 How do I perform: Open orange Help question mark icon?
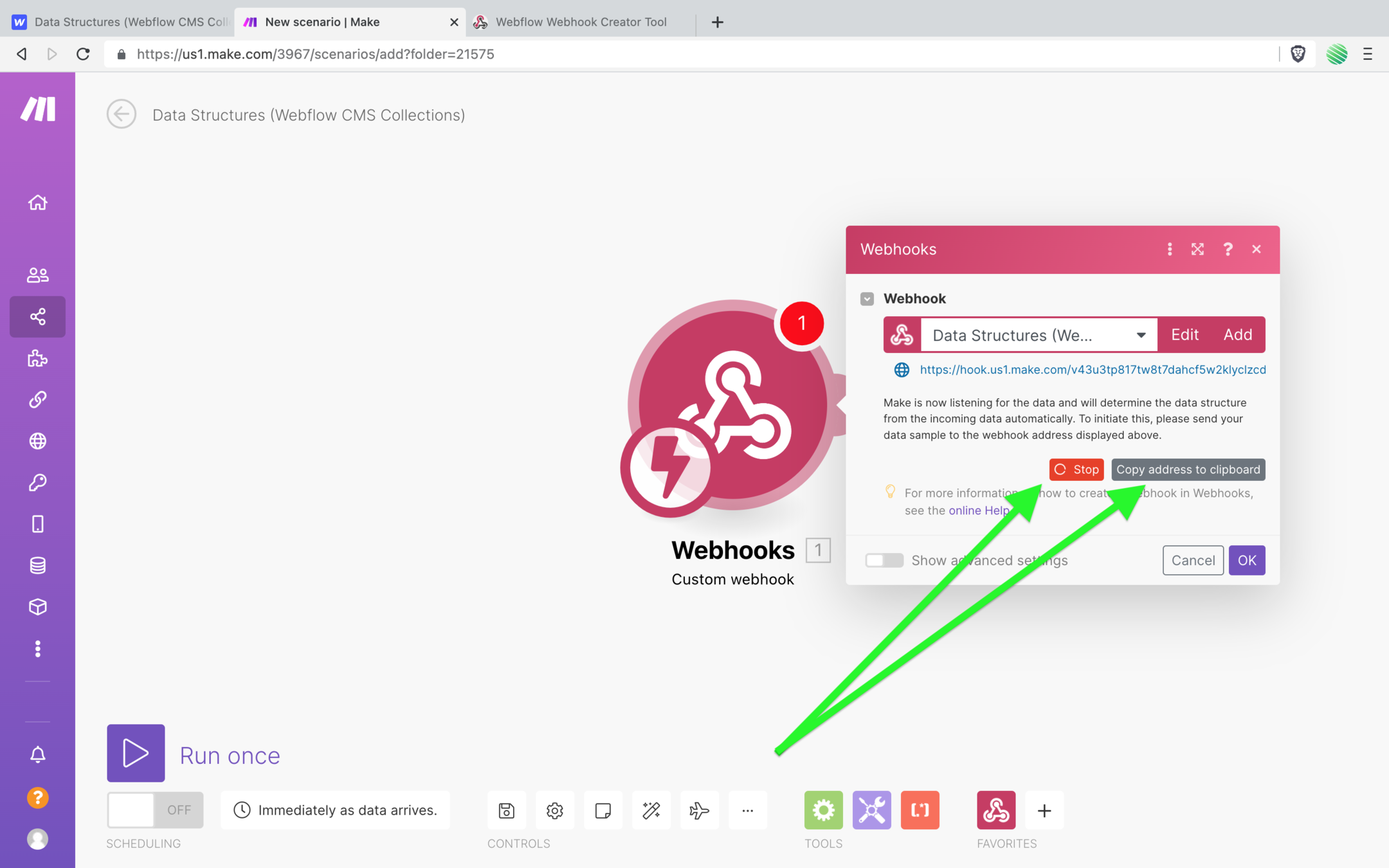[x=37, y=798]
